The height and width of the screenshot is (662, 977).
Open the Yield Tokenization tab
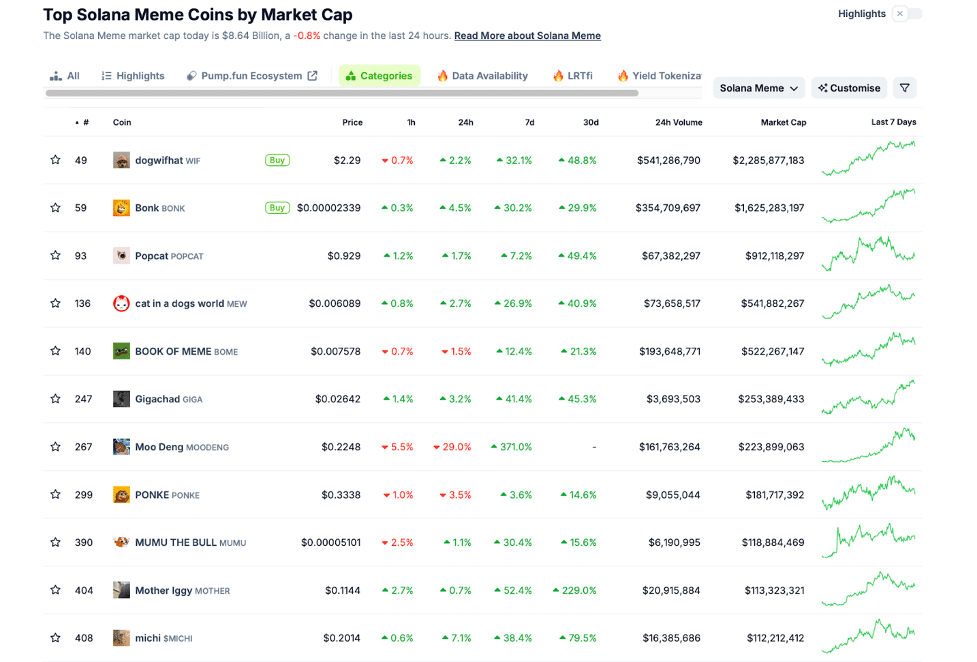click(x=659, y=75)
